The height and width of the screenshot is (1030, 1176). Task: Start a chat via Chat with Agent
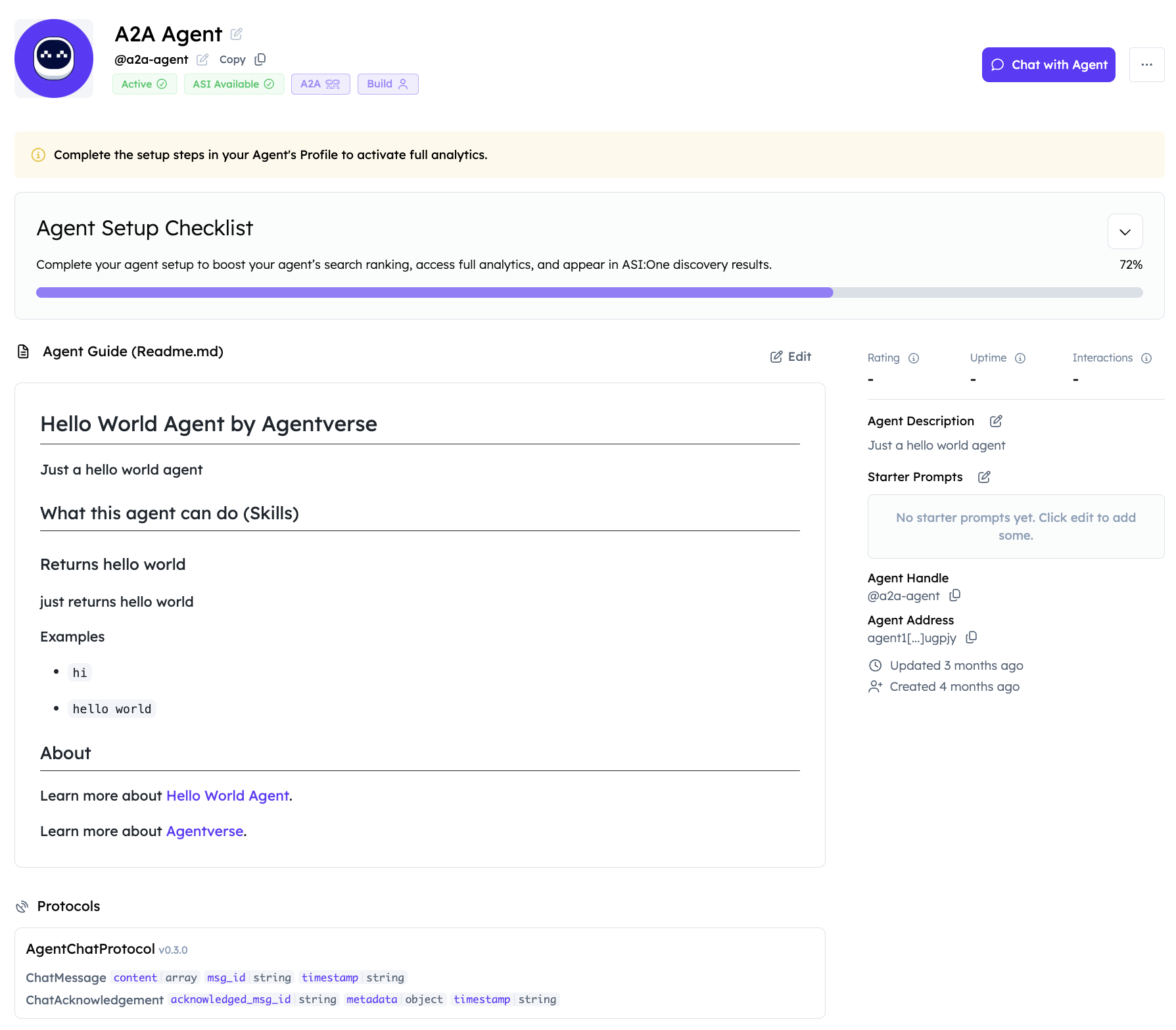coord(1048,64)
